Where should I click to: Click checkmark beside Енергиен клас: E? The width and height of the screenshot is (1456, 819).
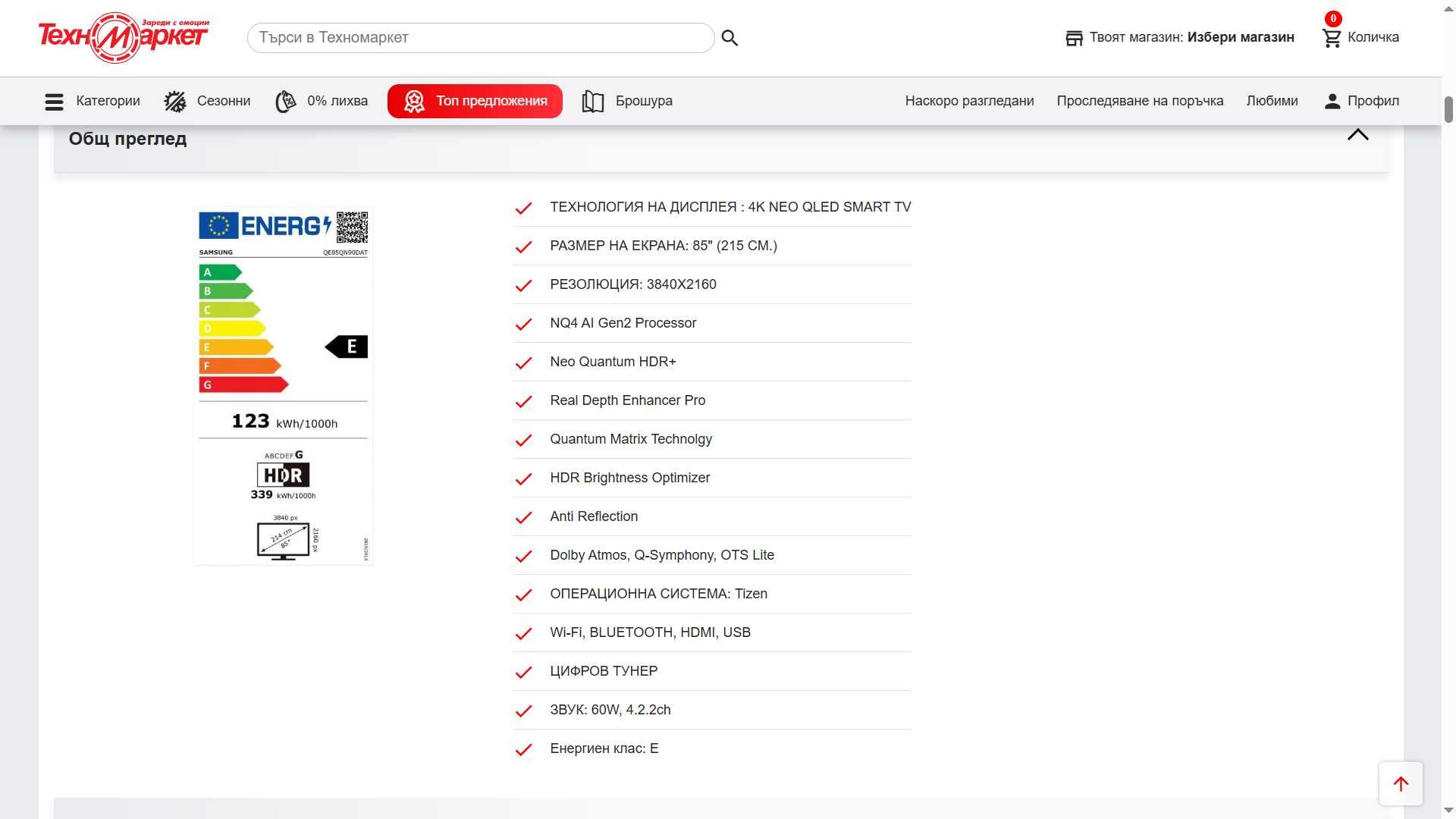click(523, 750)
